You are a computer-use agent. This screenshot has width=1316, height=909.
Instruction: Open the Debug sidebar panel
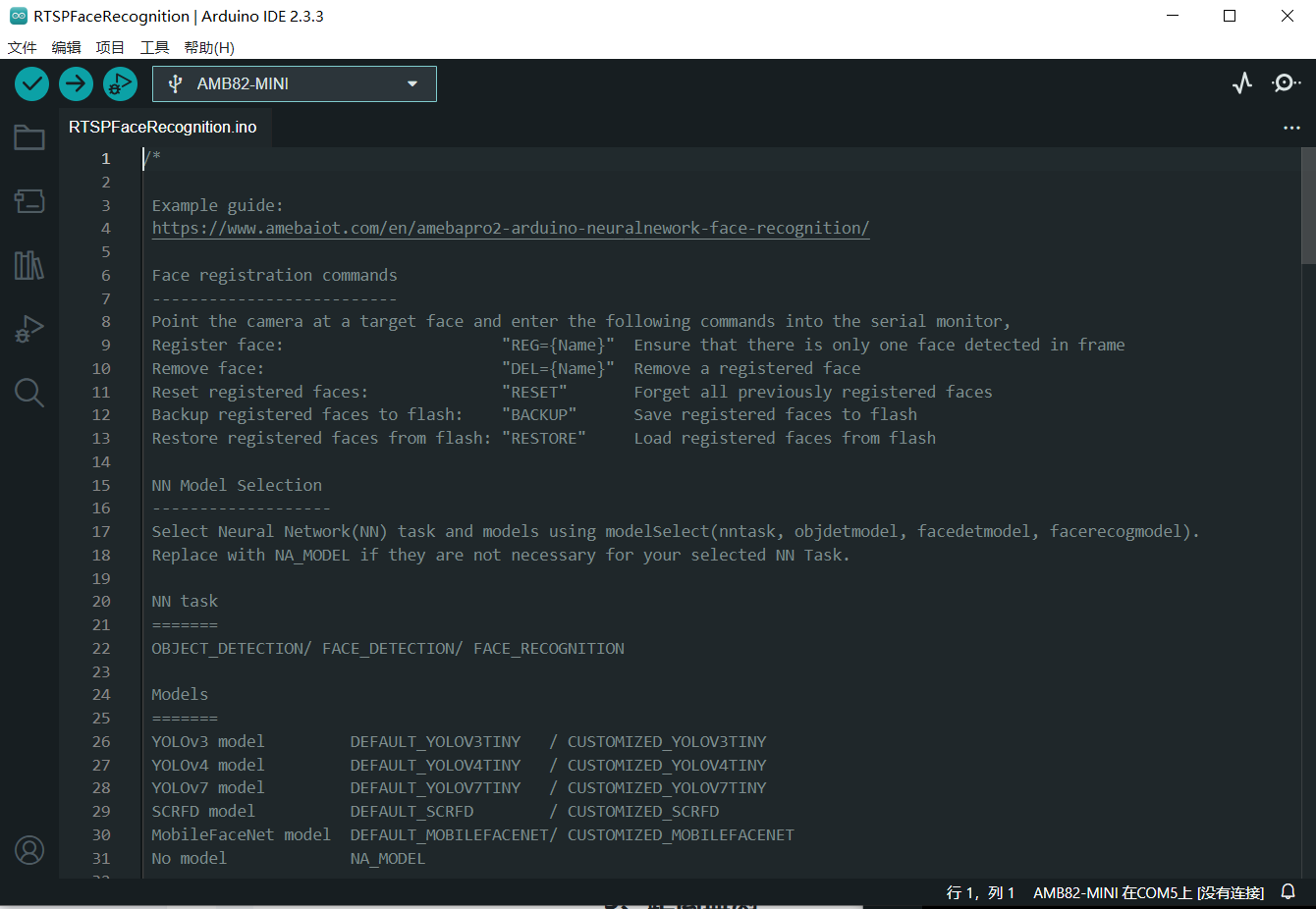pyautogui.click(x=29, y=329)
